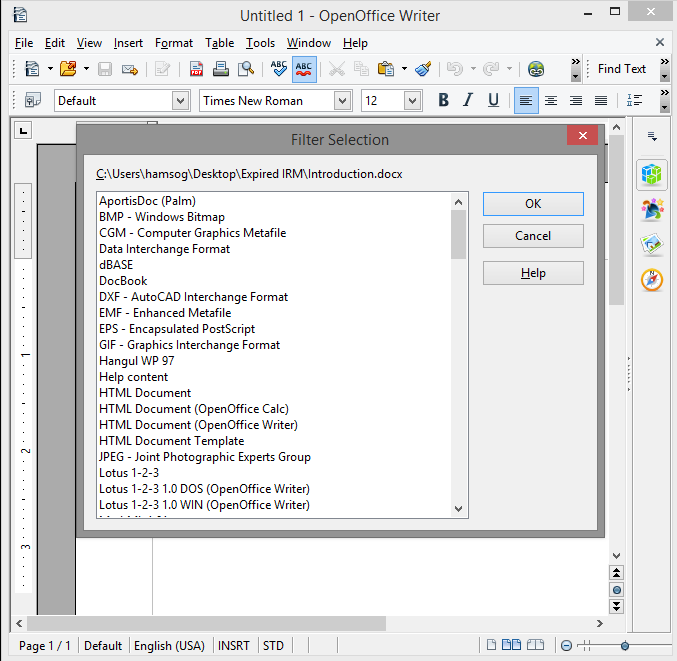Open the Insert menu
The width and height of the screenshot is (677, 661).
click(128, 43)
